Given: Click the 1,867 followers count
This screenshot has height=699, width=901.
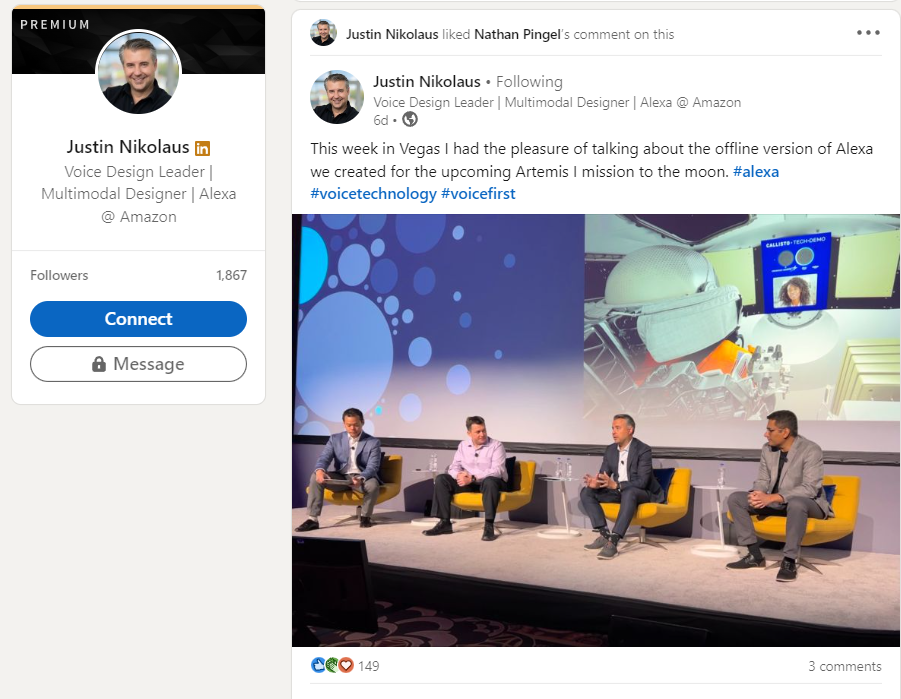Looking at the screenshot, I should pyautogui.click(x=232, y=275).
